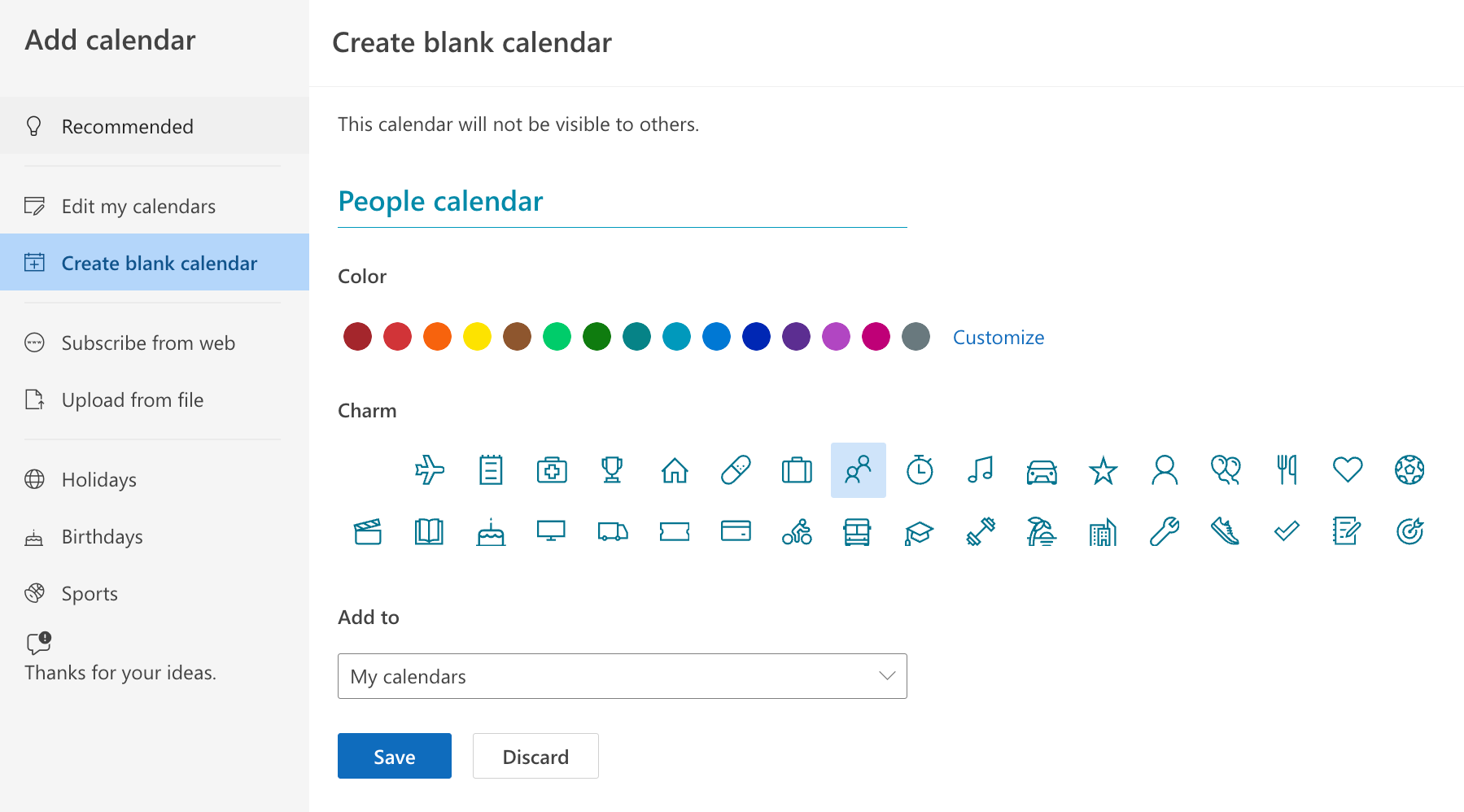Pick the house charm icon
The height and width of the screenshot is (812, 1464).
click(x=675, y=470)
